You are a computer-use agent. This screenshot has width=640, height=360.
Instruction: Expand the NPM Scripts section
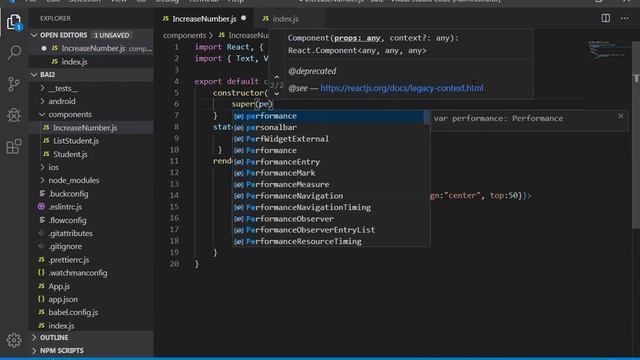(34, 351)
